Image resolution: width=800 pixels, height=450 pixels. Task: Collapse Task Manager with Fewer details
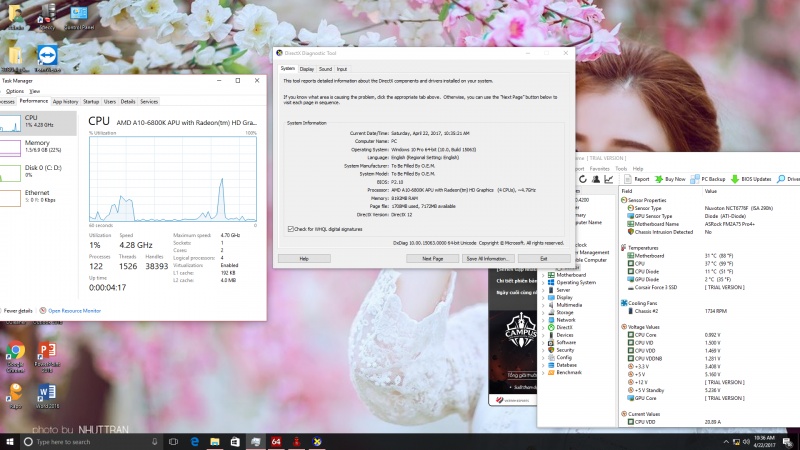(18, 311)
